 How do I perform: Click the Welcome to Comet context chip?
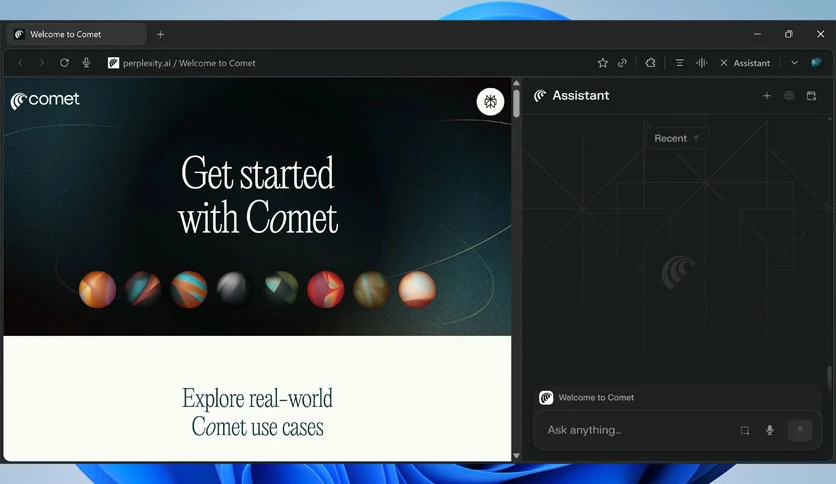586,398
